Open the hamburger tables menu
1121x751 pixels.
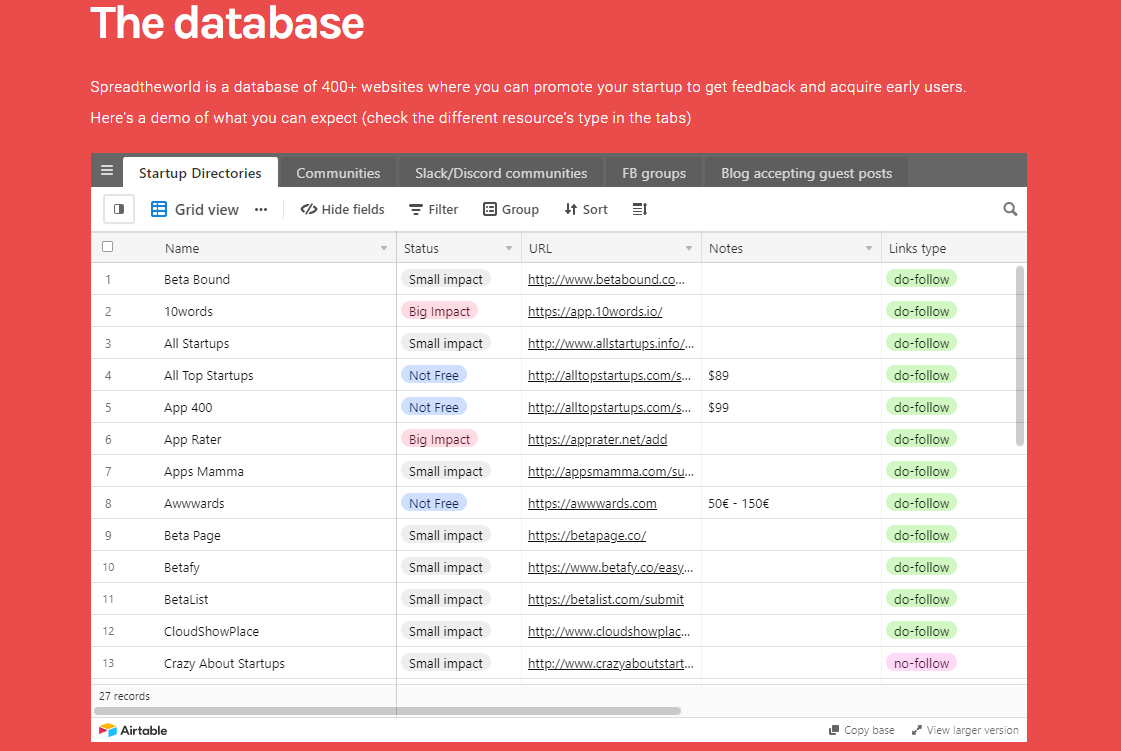click(107, 170)
